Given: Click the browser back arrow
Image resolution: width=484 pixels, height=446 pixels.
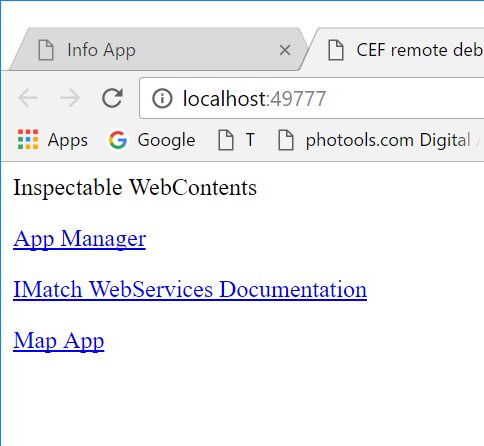Looking at the screenshot, I should (28, 98).
